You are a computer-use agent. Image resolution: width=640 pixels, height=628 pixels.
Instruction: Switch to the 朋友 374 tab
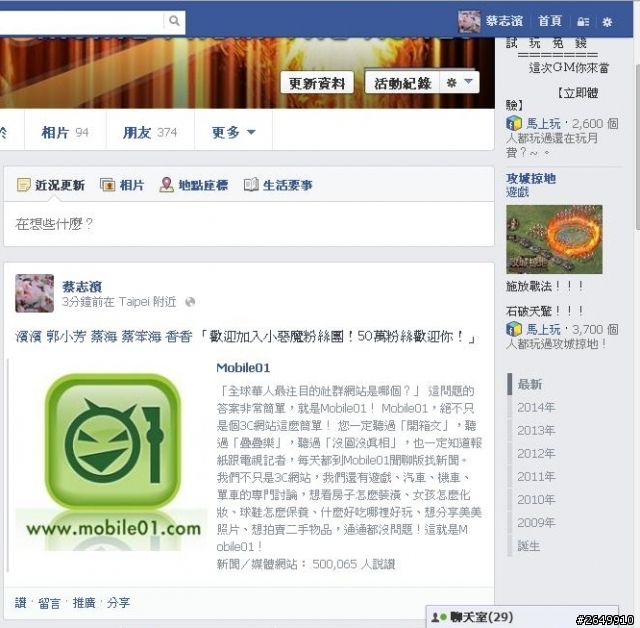click(150, 132)
